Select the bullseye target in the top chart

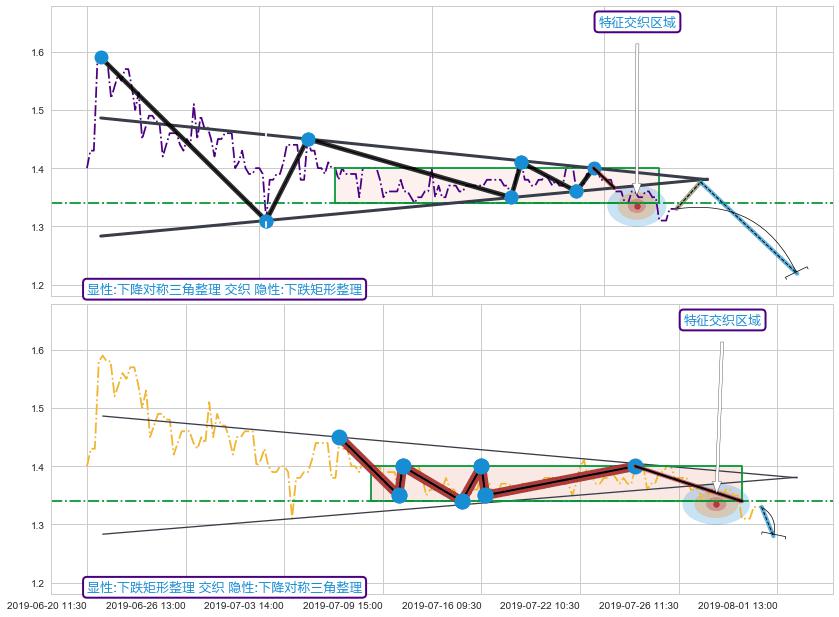coord(636,206)
